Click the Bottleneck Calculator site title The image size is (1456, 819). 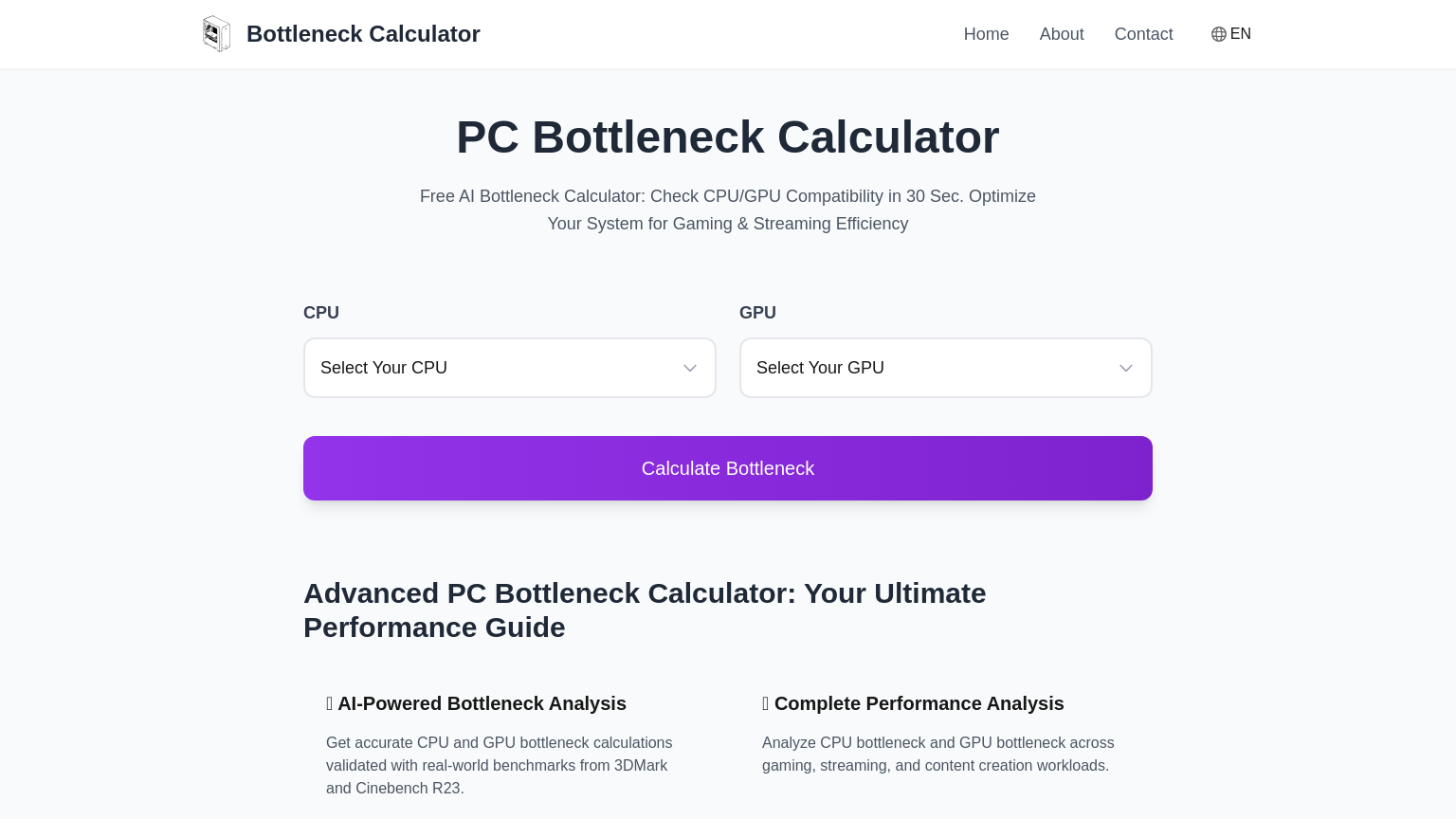click(x=363, y=34)
